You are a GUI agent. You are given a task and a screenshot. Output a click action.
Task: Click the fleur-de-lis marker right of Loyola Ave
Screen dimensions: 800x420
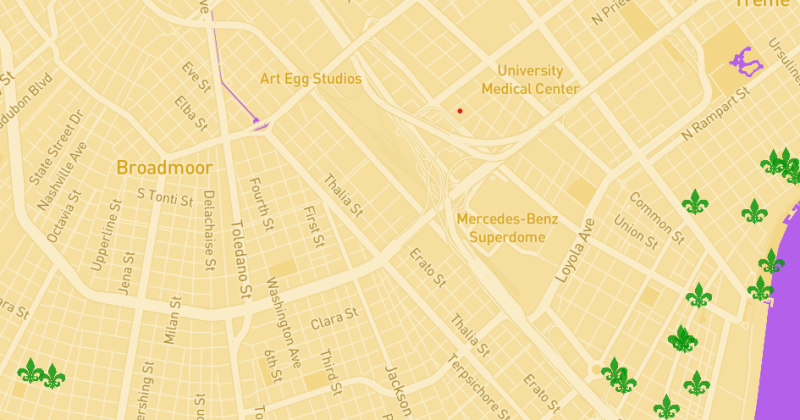click(x=698, y=295)
